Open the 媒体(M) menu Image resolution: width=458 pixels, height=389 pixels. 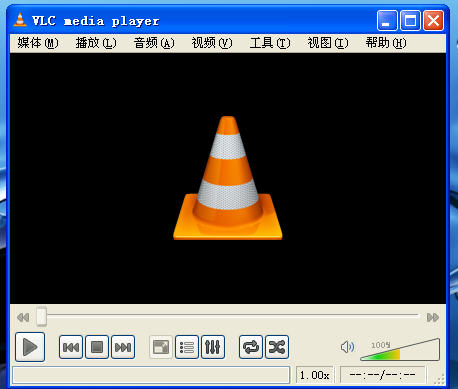coord(38,43)
